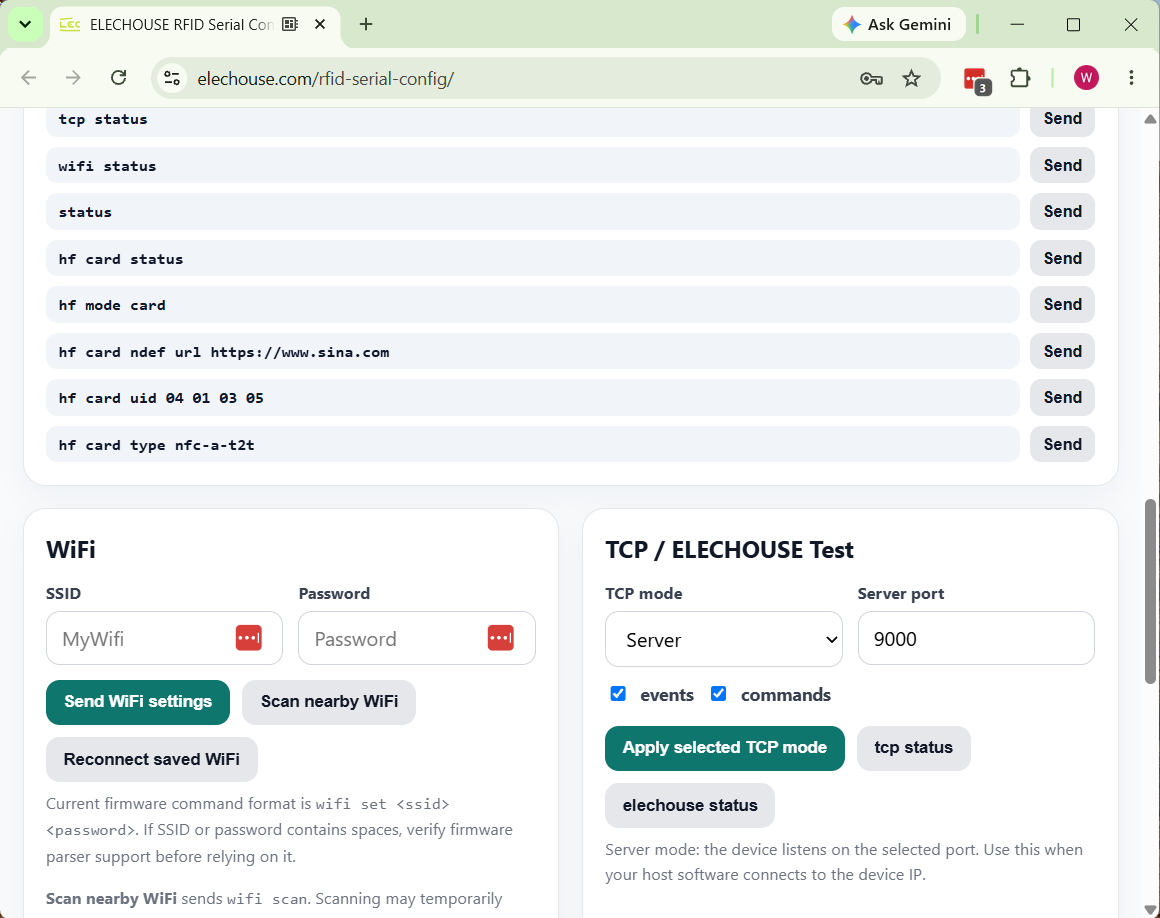
Task: Click the 'wifi status' command text
Action: coord(107,166)
